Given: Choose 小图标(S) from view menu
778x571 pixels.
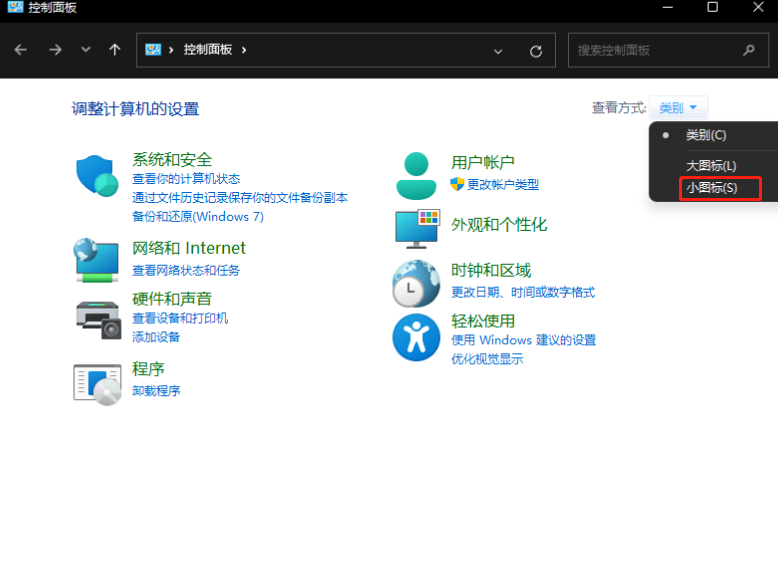Looking at the screenshot, I should tap(711, 188).
